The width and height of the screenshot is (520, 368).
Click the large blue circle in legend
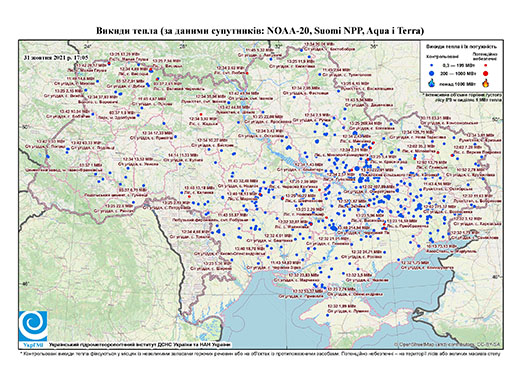coord(432,73)
